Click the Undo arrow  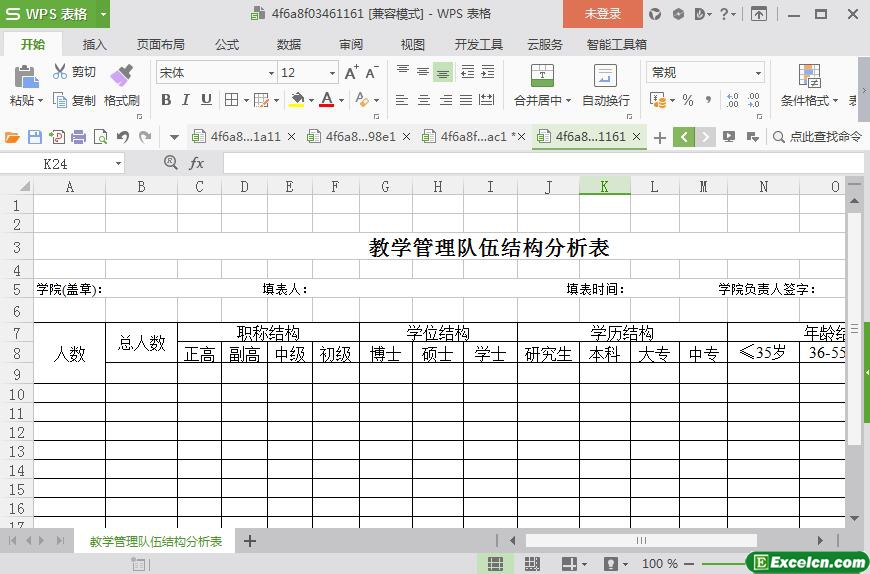pos(123,137)
